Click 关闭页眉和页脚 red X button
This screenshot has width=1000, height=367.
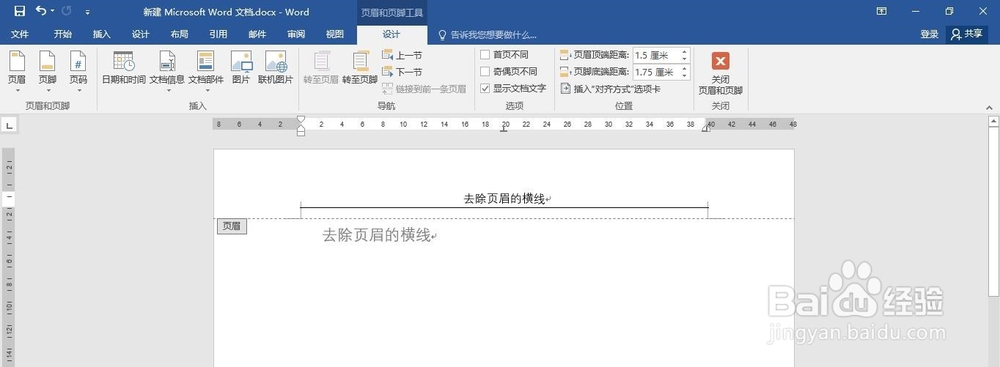tap(721, 61)
